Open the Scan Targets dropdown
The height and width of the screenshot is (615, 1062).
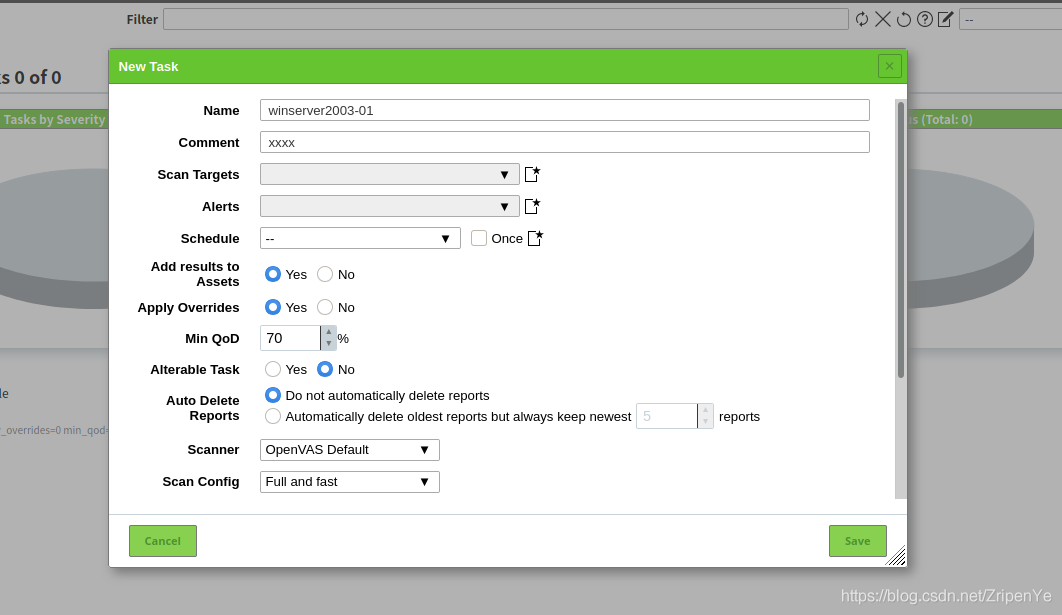tap(389, 174)
